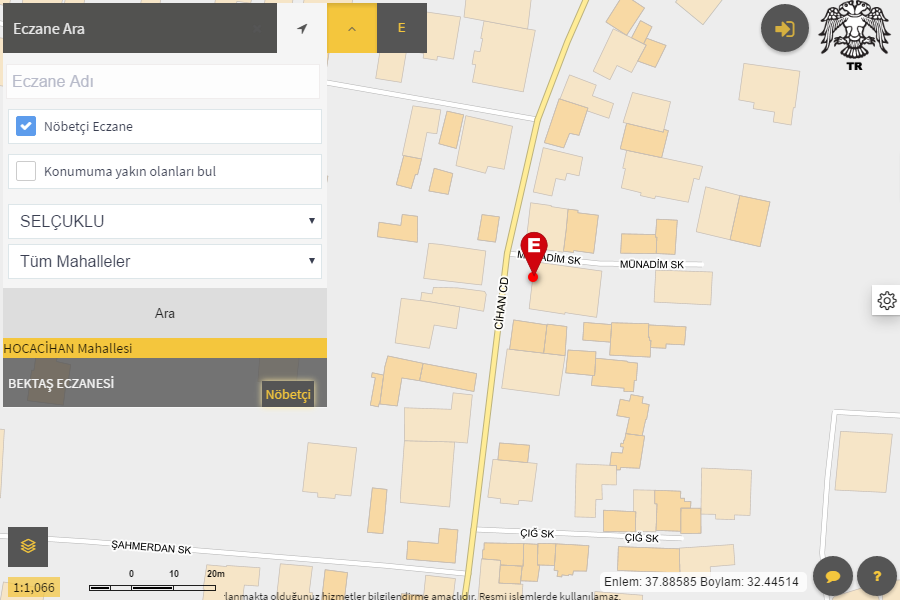Viewport: 900px width, 600px height.
Task: Select the BEKTAŞ ECZANESİ result
Action: [120, 383]
